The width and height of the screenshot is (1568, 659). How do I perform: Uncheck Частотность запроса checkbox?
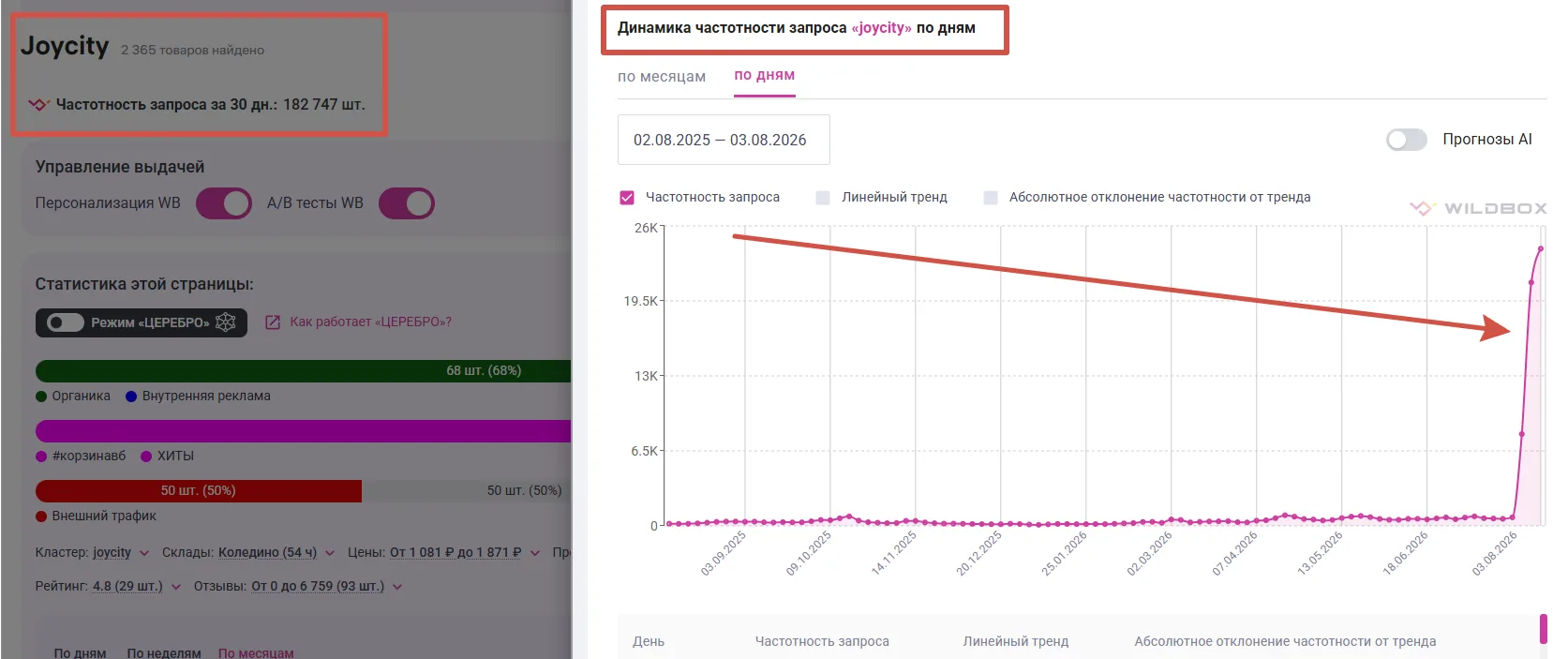pyautogui.click(x=627, y=198)
